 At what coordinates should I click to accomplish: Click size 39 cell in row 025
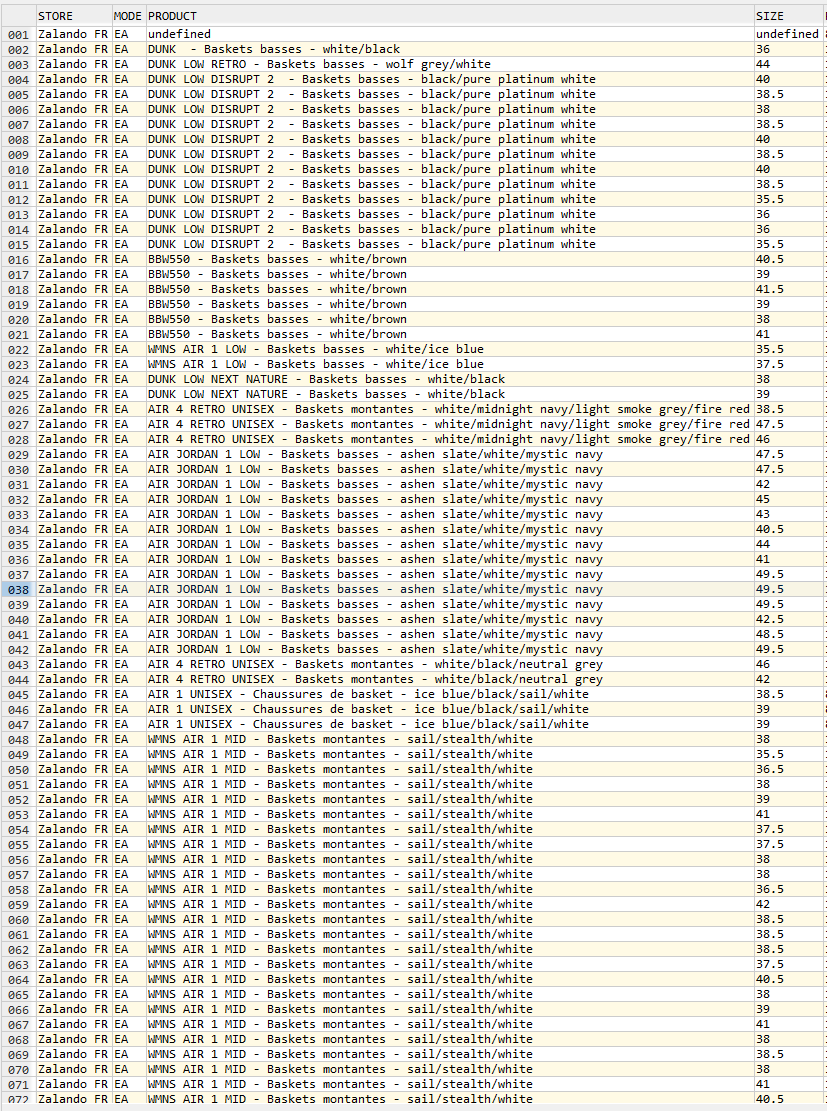click(x=789, y=394)
